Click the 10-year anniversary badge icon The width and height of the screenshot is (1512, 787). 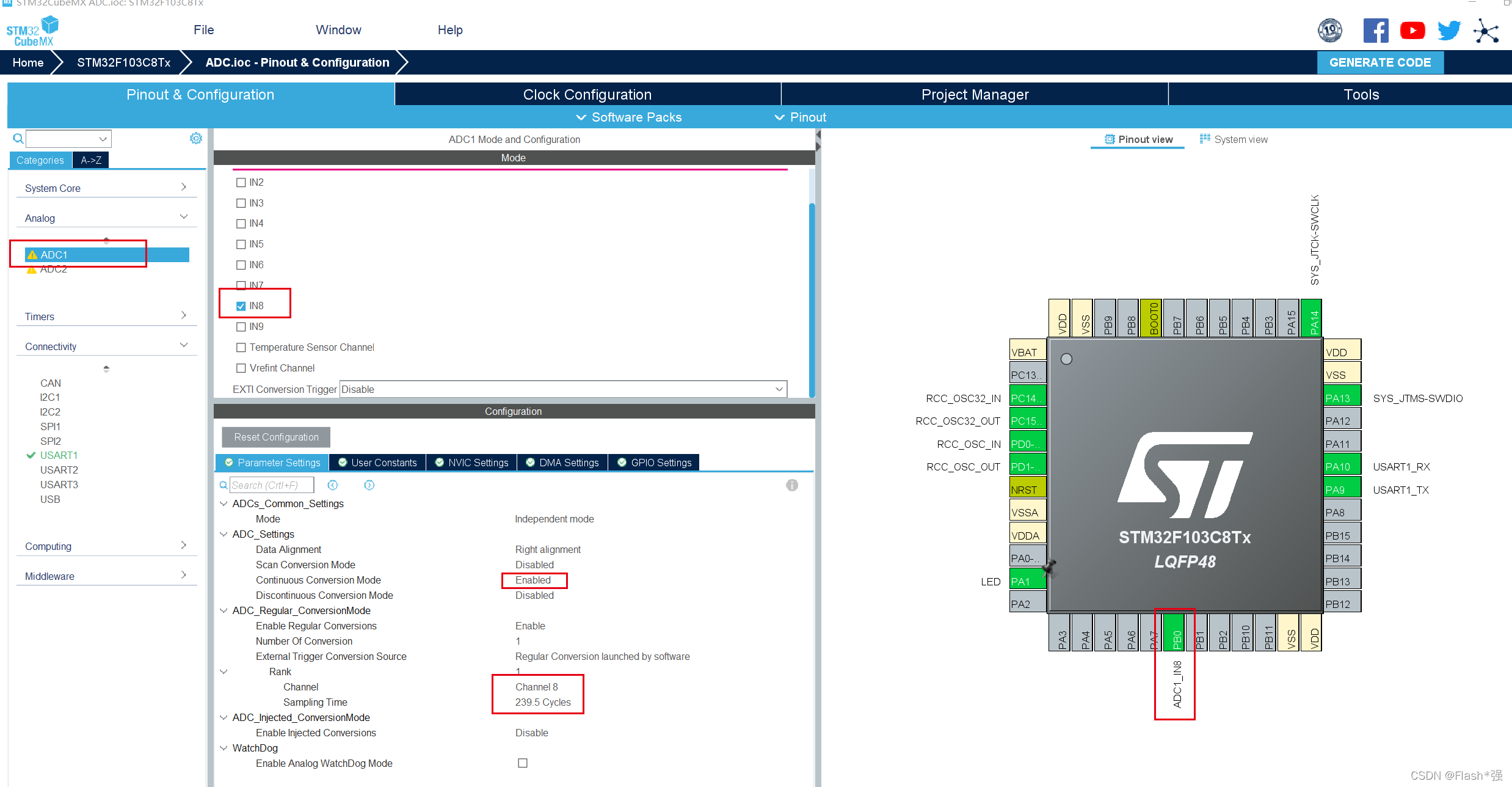pos(1329,31)
